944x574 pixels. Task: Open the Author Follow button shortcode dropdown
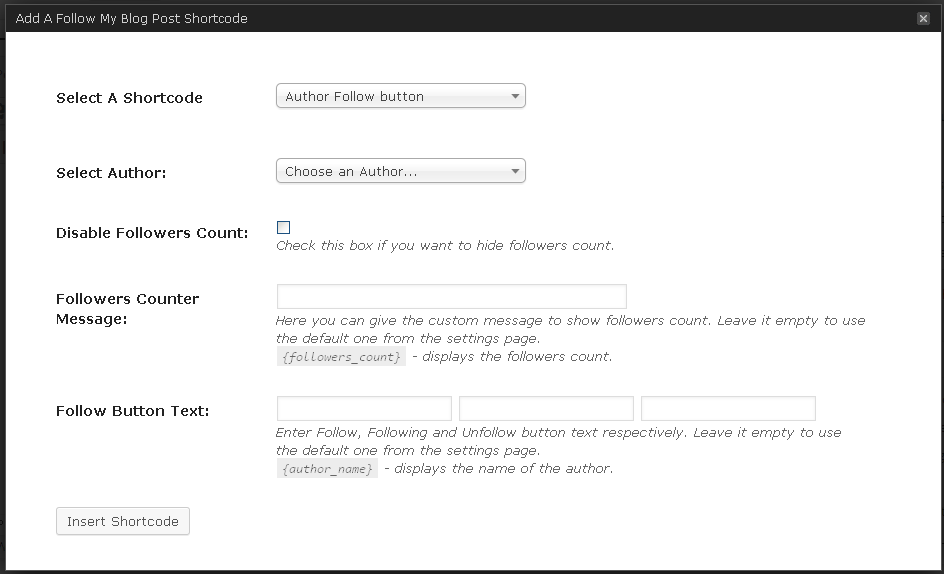[x=400, y=96]
